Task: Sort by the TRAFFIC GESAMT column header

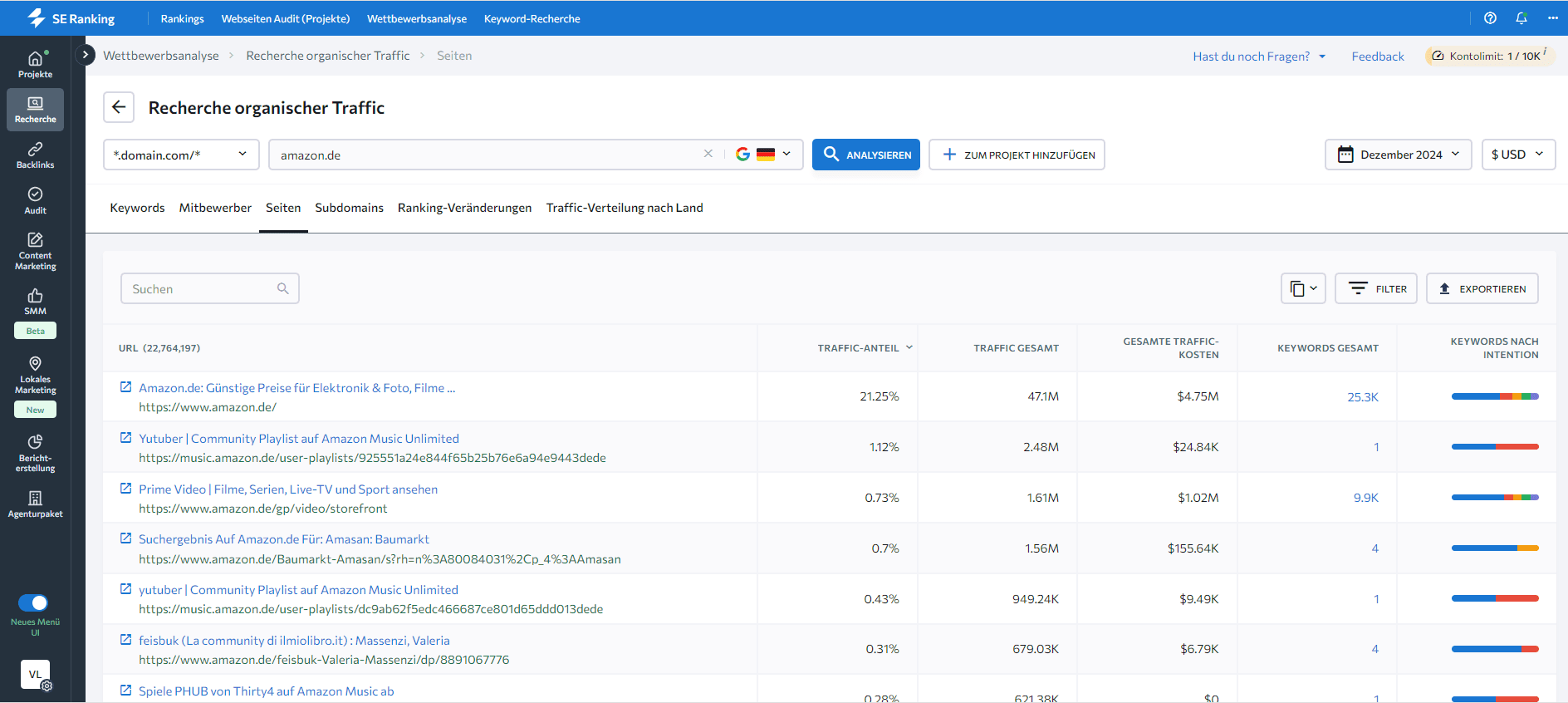Action: [x=1016, y=348]
